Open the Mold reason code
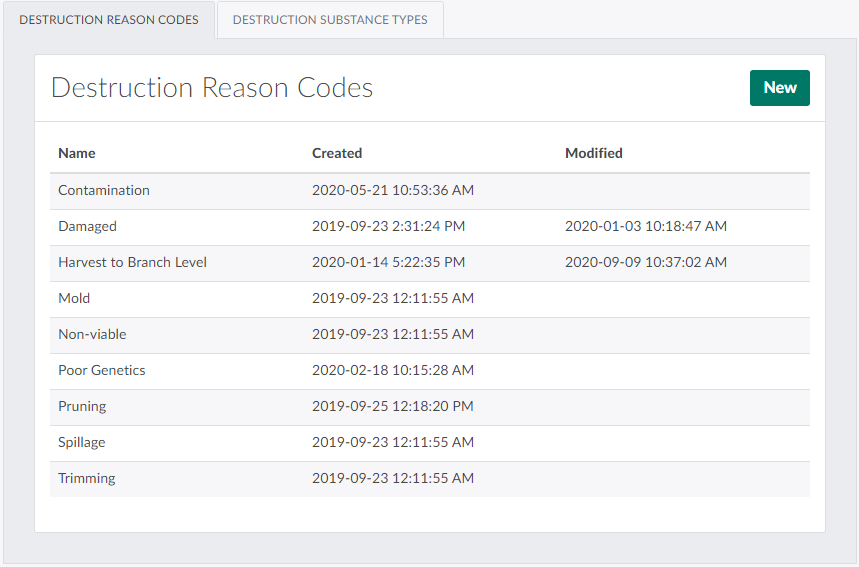Image resolution: width=859 pixels, height=567 pixels. coord(74,298)
